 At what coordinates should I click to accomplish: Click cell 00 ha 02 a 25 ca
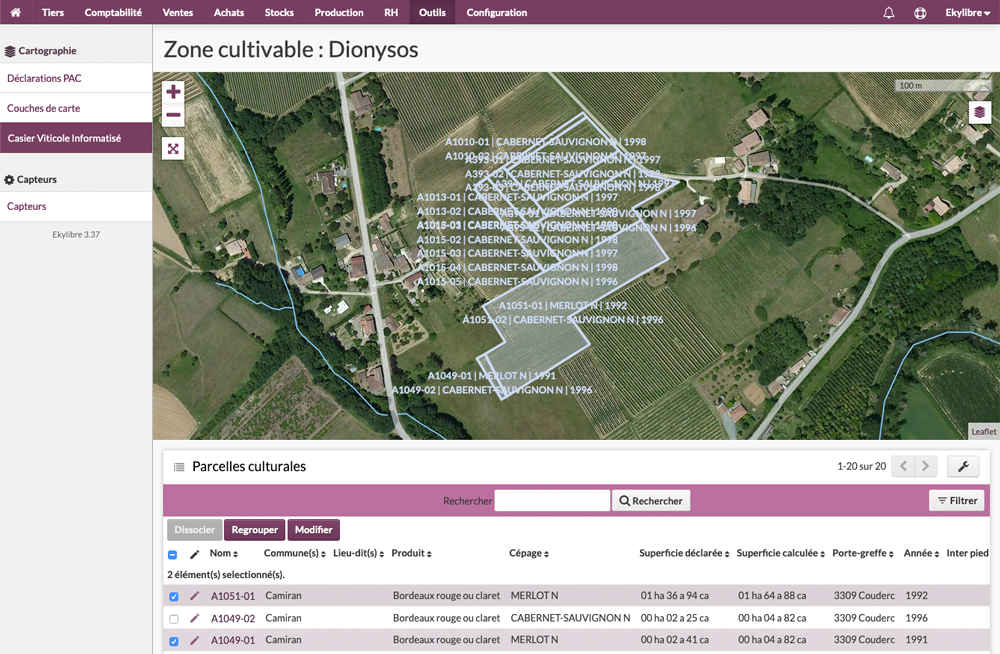click(x=674, y=618)
